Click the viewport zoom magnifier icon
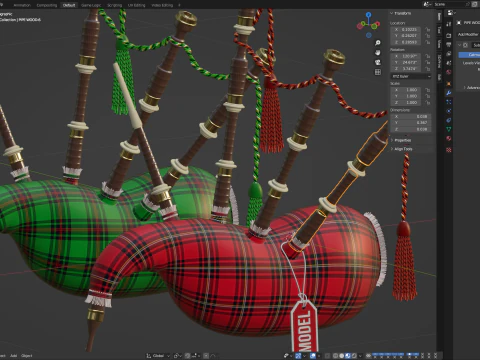Image resolution: width=480 pixels, height=360 pixels. (x=378, y=43)
